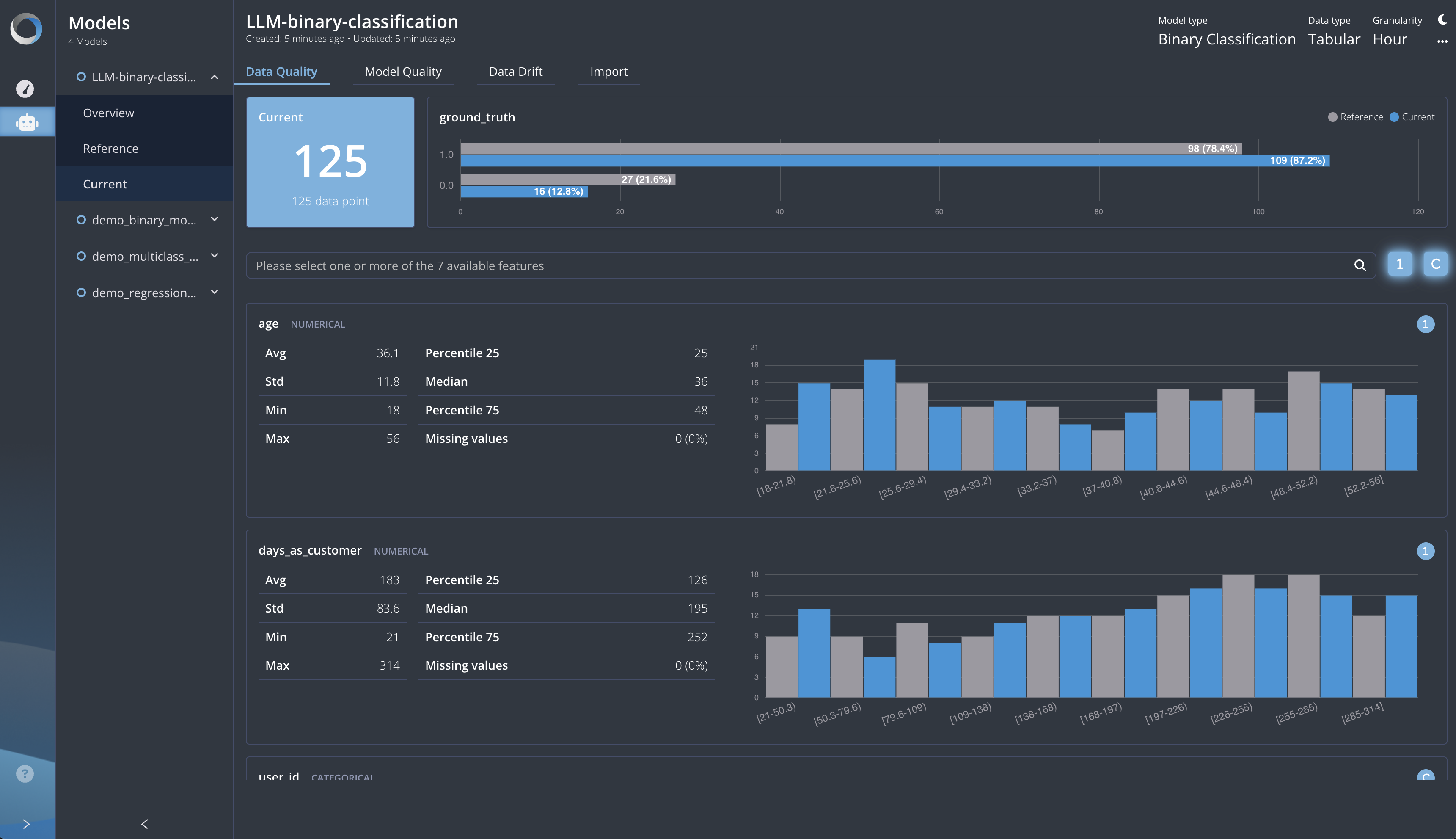1456x839 pixels.
Task: Collapse the Models panel with left arrow
Action: point(145,824)
